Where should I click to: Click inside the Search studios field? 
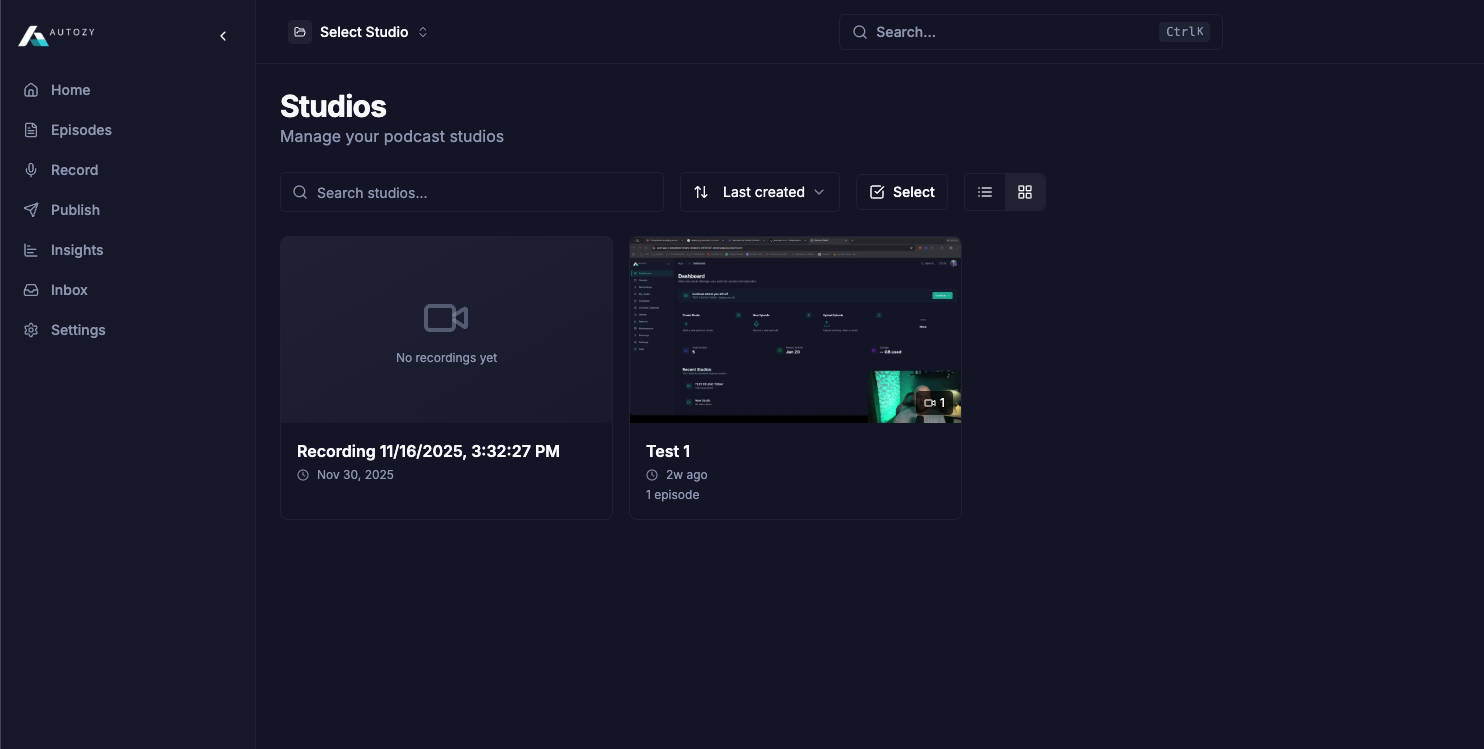coord(471,192)
